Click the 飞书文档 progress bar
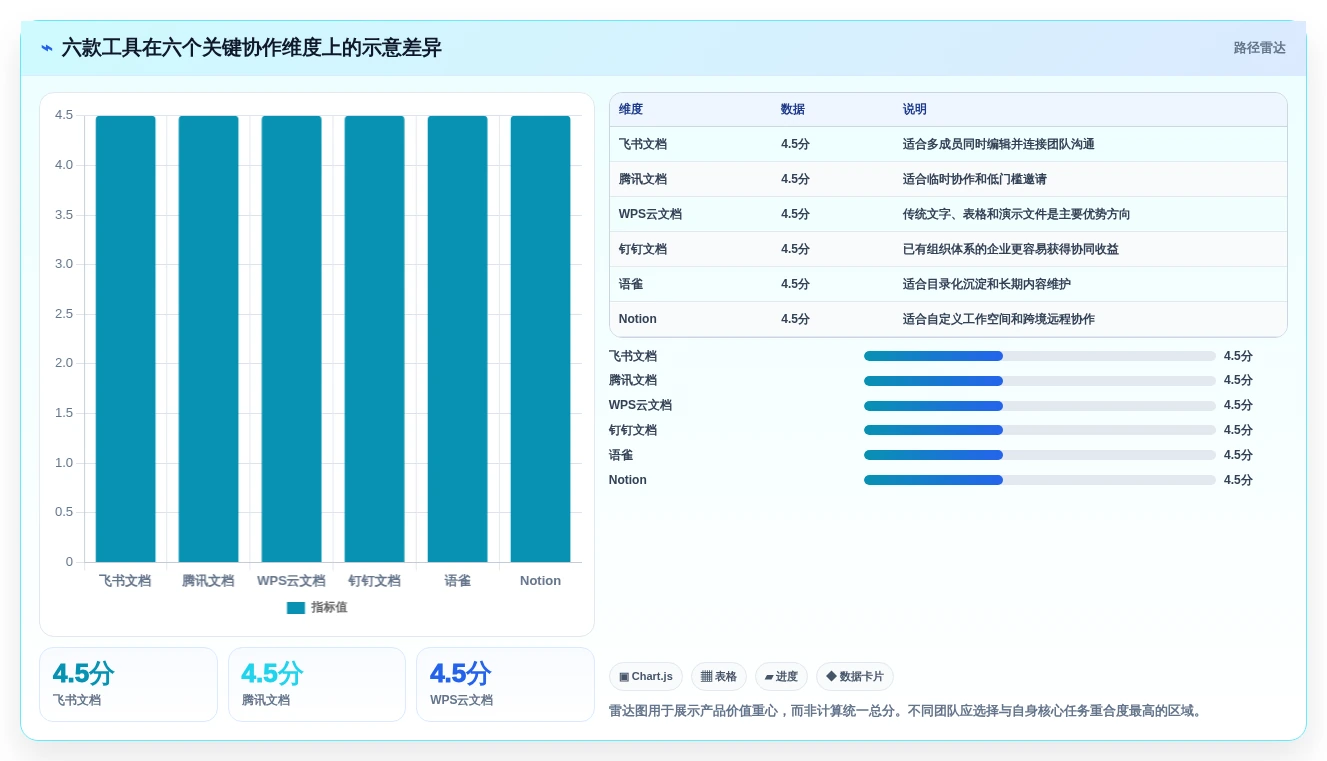This screenshot has width=1327, height=761. click(x=1040, y=356)
